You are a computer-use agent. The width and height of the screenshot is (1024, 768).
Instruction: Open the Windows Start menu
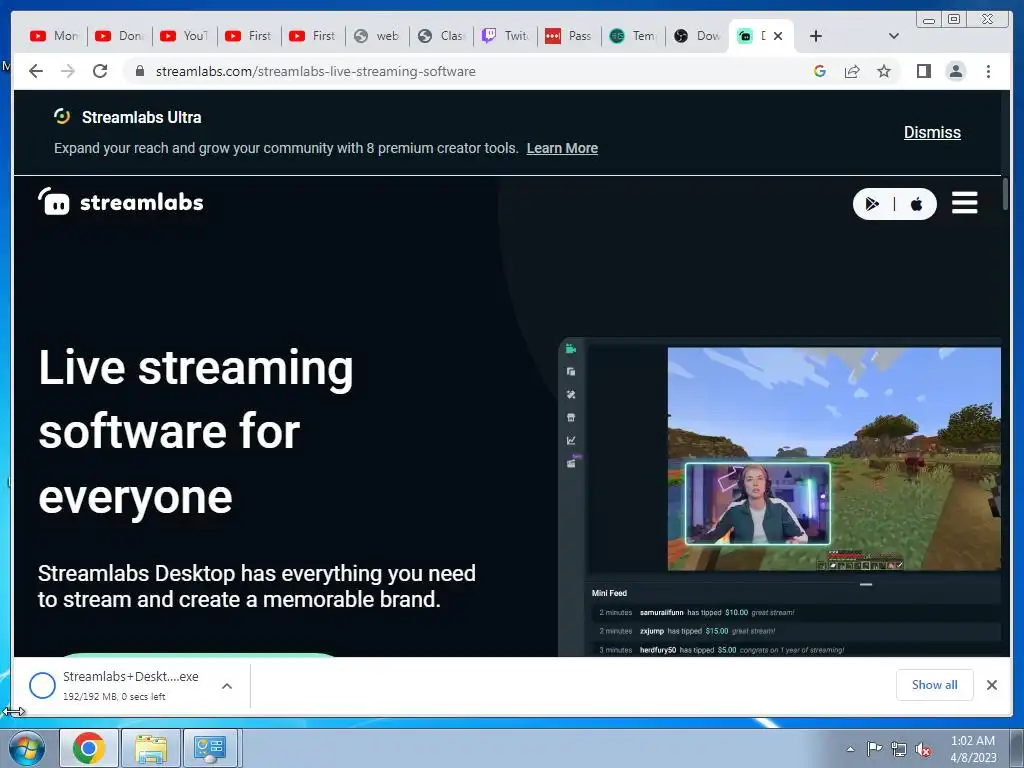26,748
